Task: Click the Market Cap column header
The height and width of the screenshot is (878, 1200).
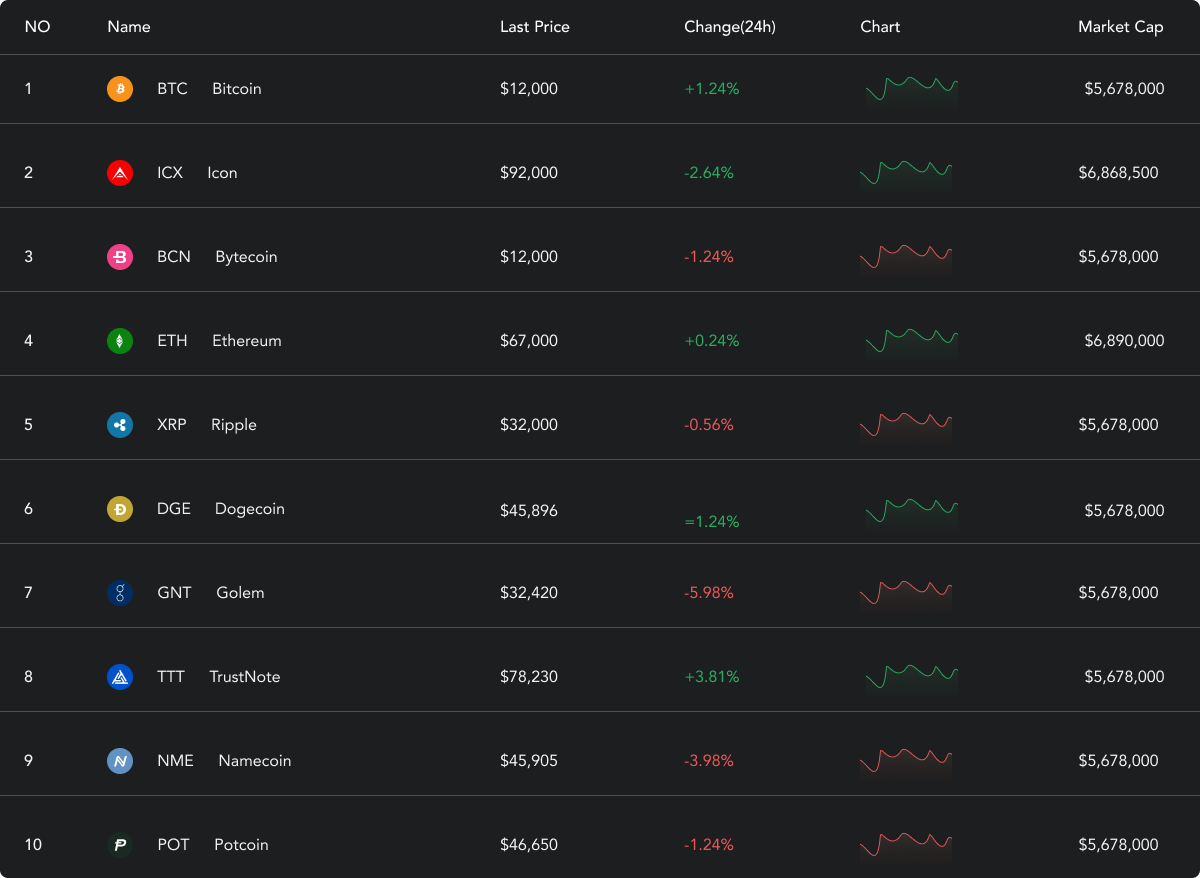Action: [1121, 27]
